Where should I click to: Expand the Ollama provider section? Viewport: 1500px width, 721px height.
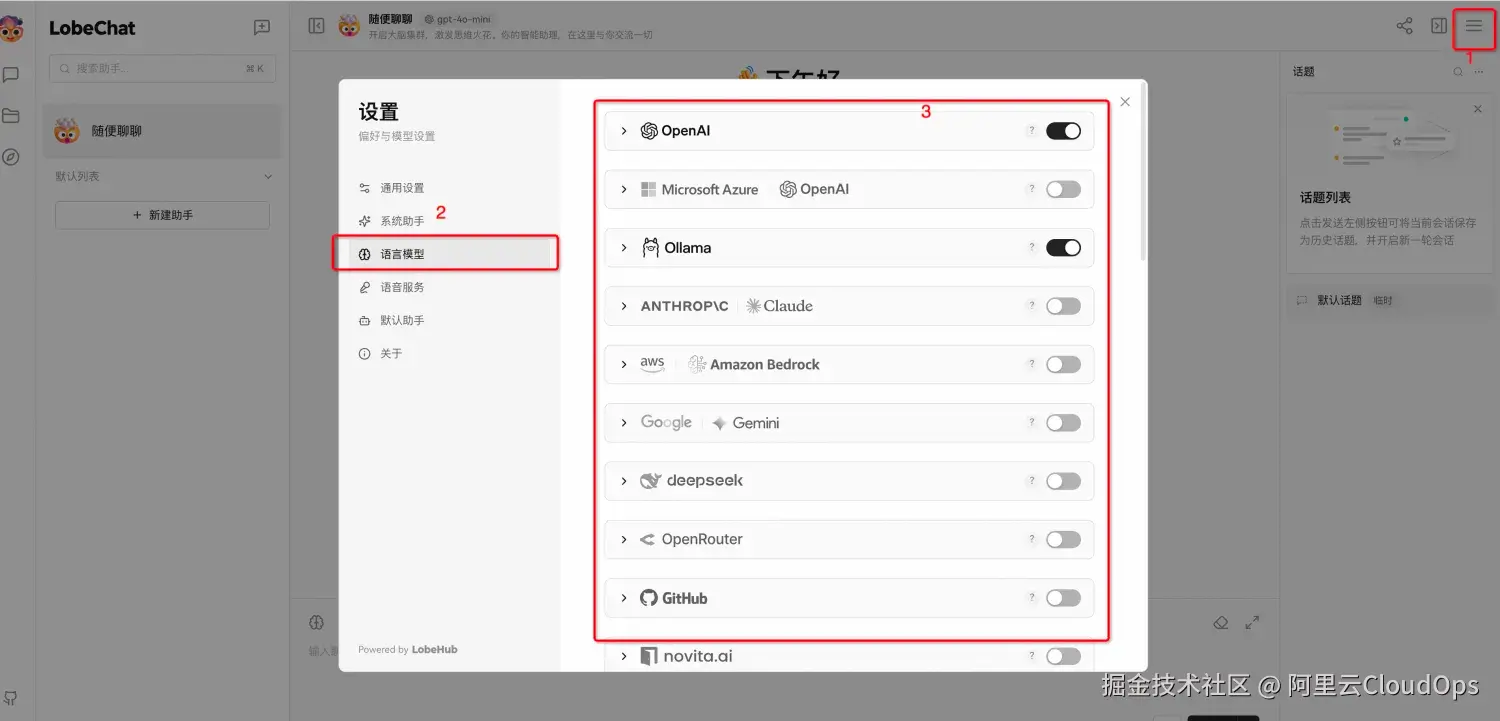[624, 248]
